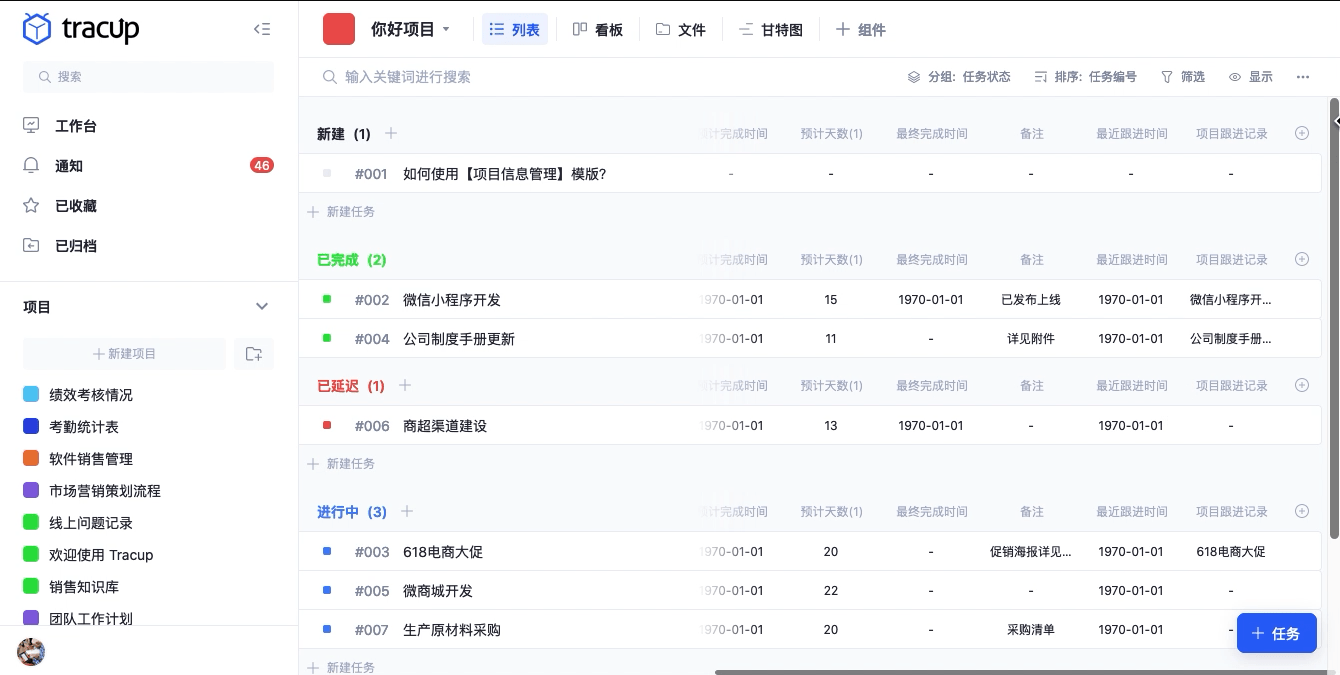Click the new project folder icon beside 新建项目

253,353
